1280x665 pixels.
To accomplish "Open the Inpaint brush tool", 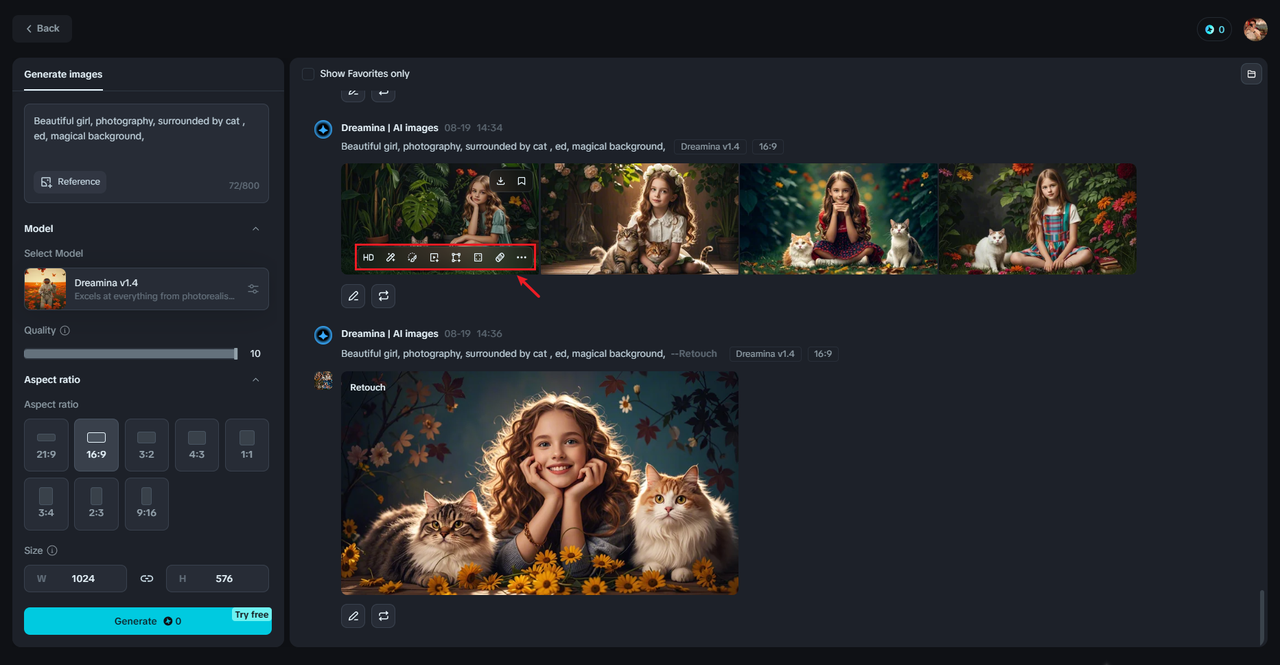I will coord(413,258).
